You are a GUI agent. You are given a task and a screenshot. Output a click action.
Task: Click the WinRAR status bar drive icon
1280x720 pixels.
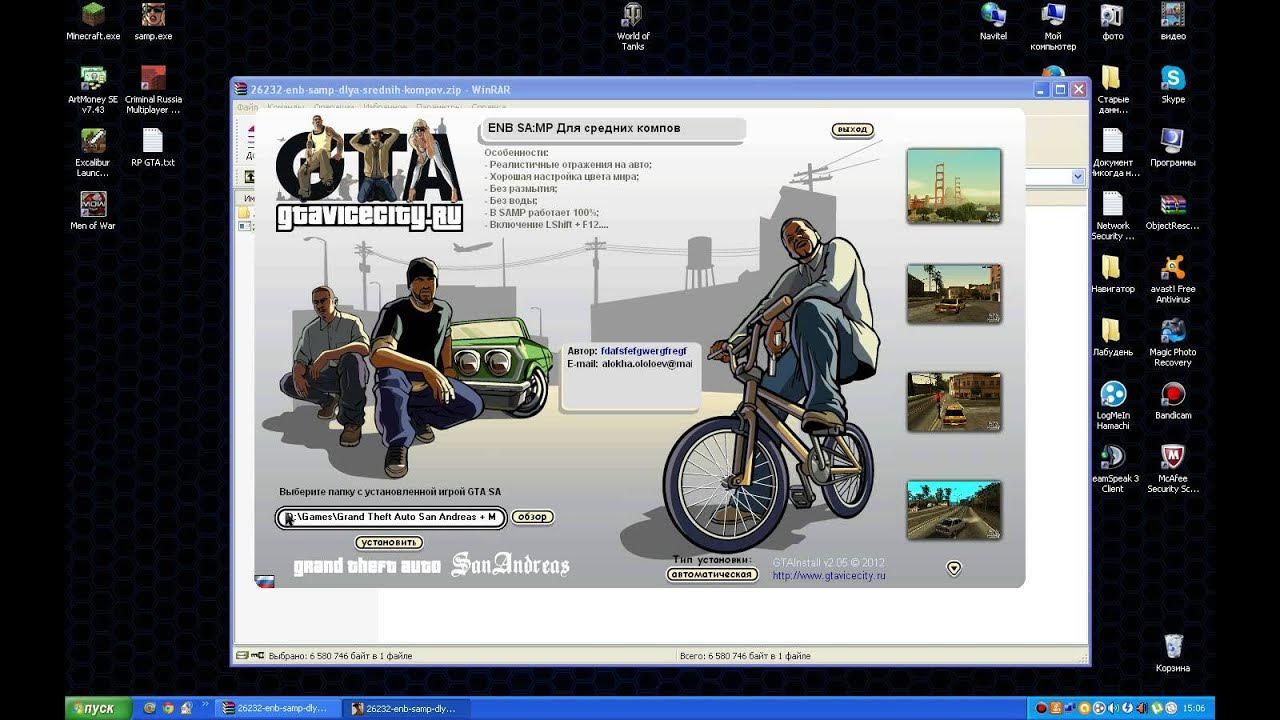coord(241,656)
